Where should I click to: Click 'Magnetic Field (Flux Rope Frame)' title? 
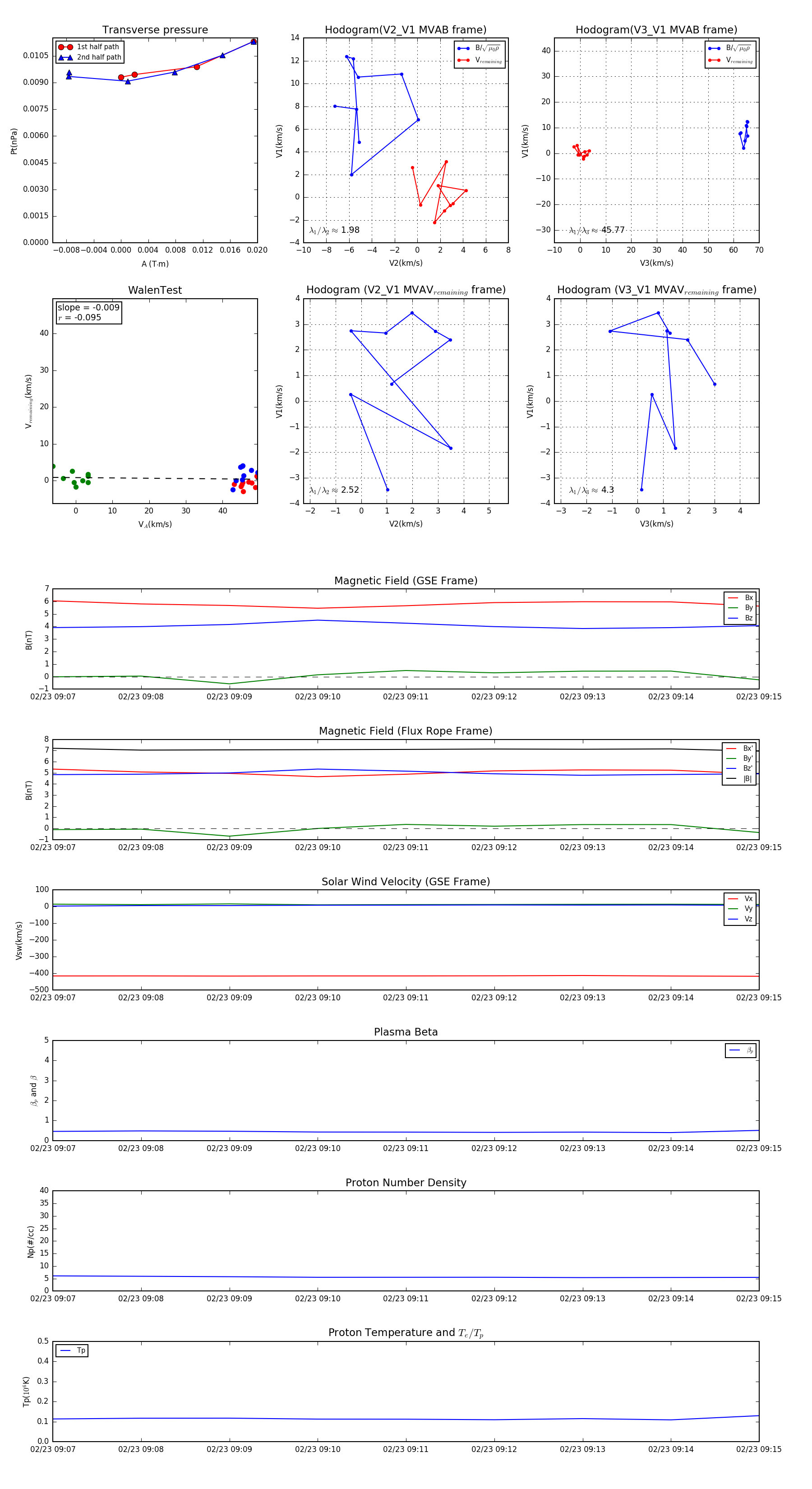pyautogui.click(x=406, y=731)
